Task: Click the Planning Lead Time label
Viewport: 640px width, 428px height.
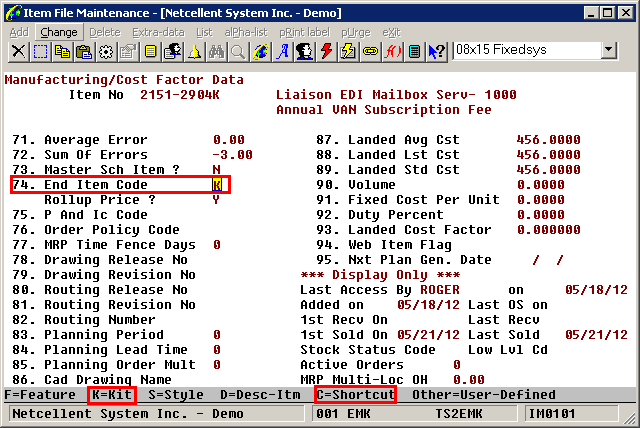Action: click(116, 350)
